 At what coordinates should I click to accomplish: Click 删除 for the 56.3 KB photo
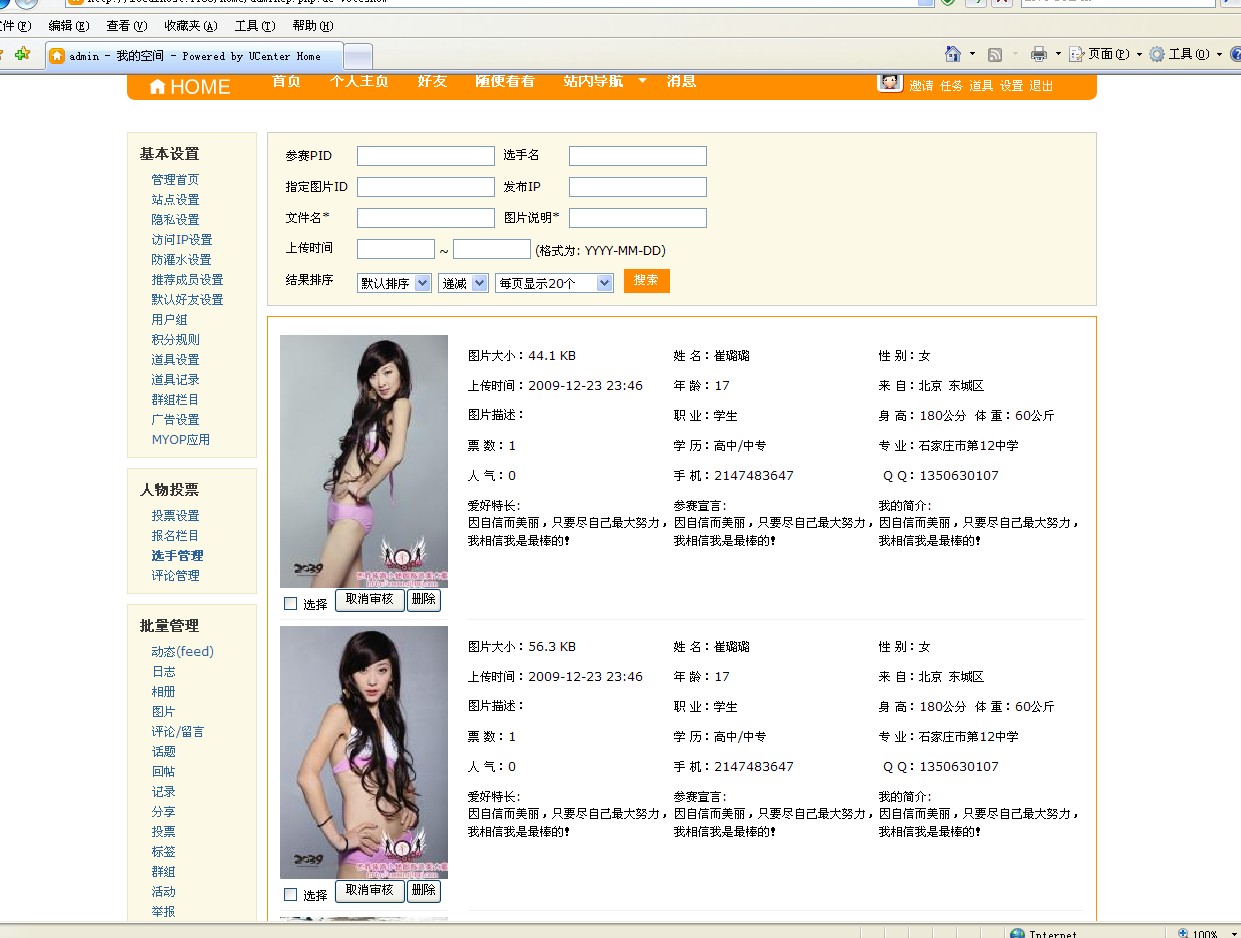424,891
